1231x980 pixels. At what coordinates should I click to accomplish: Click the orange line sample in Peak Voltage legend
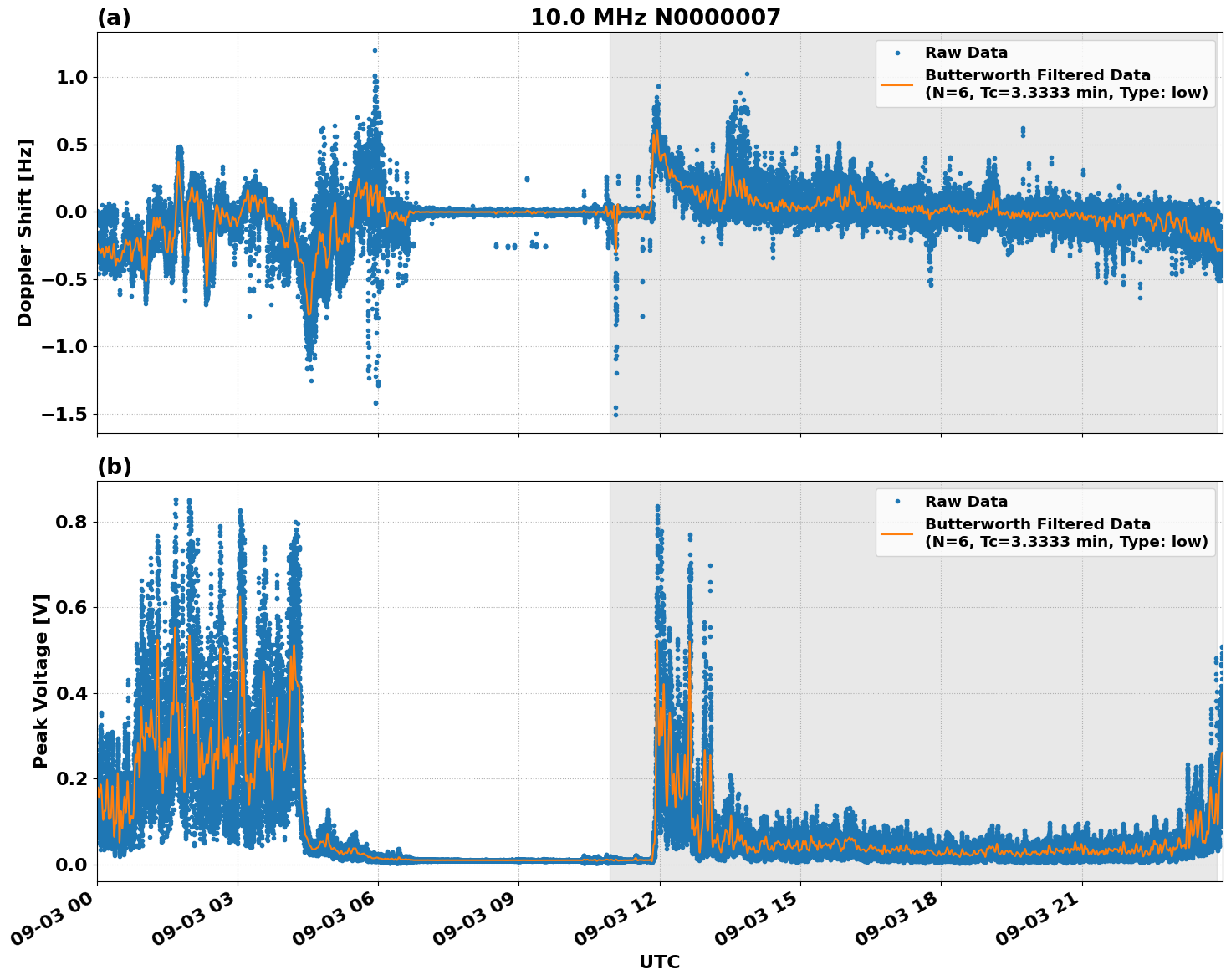[x=897, y=533]
